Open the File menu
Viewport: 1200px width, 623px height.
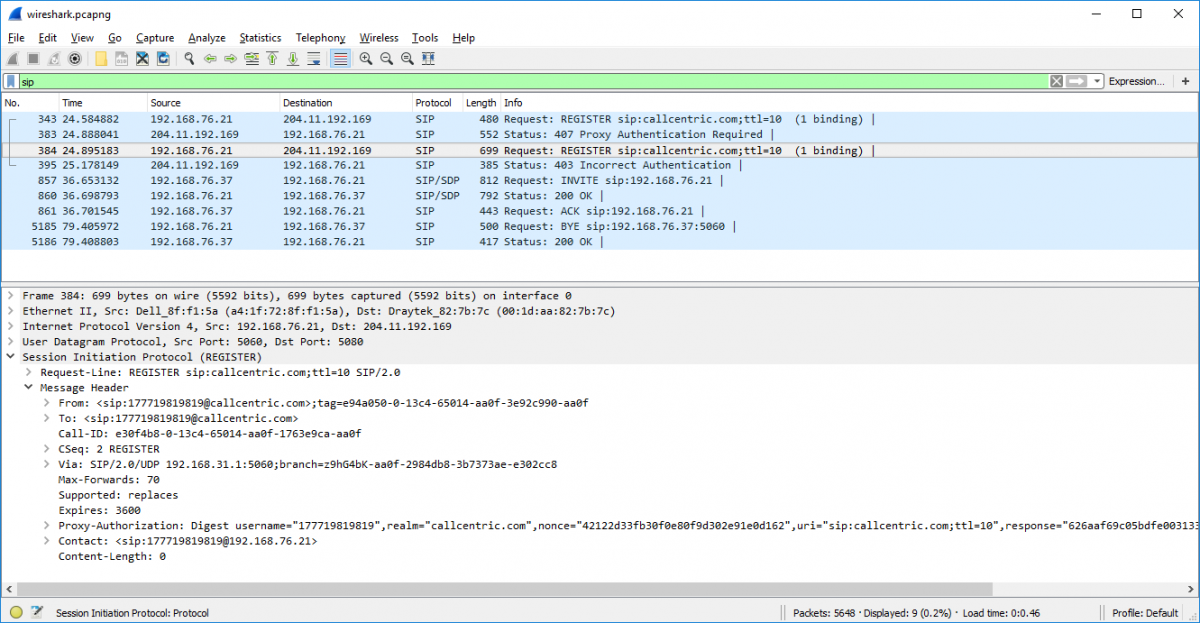(x=16, y=38)
